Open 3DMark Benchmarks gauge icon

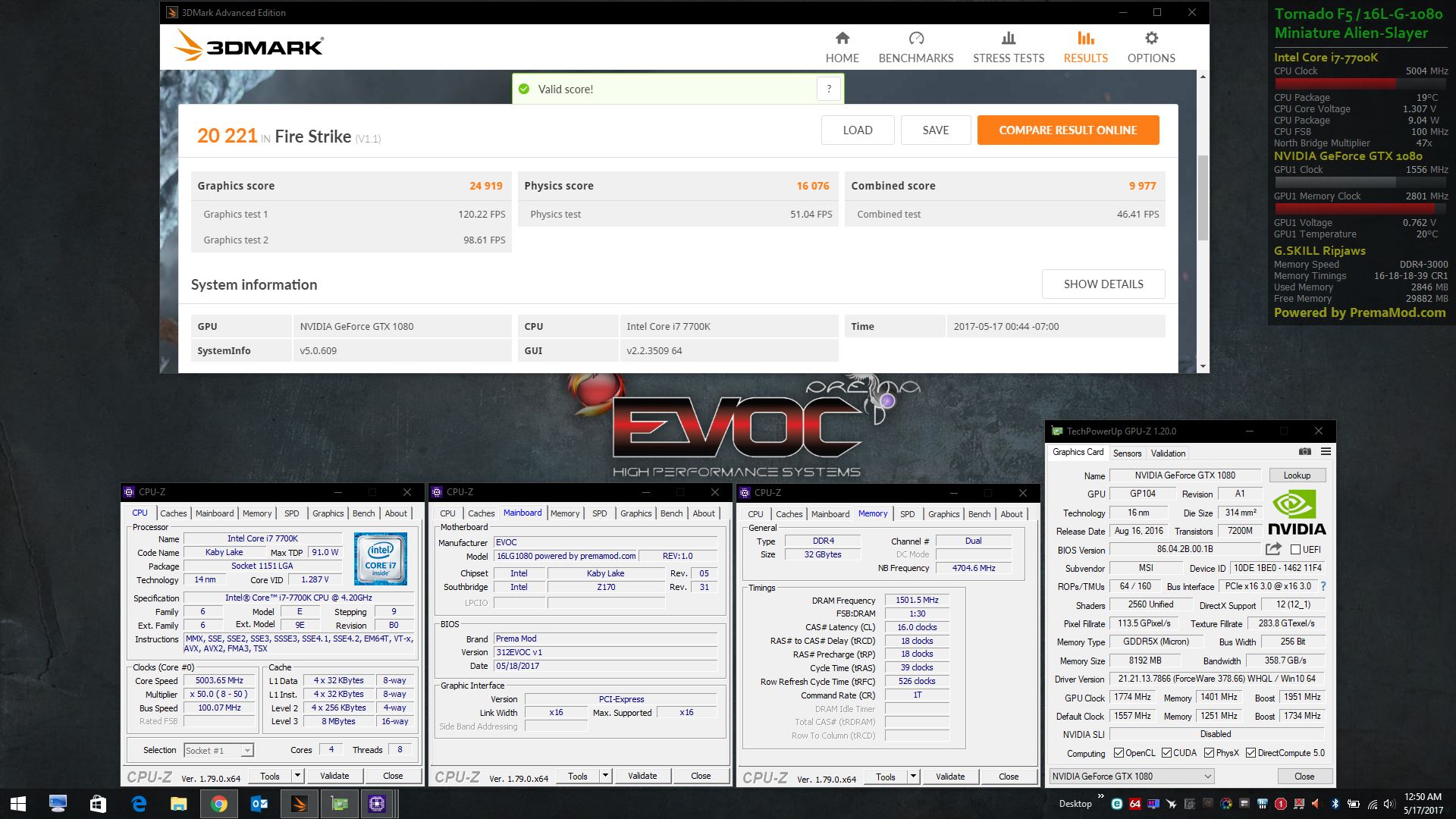pos(916,39)
